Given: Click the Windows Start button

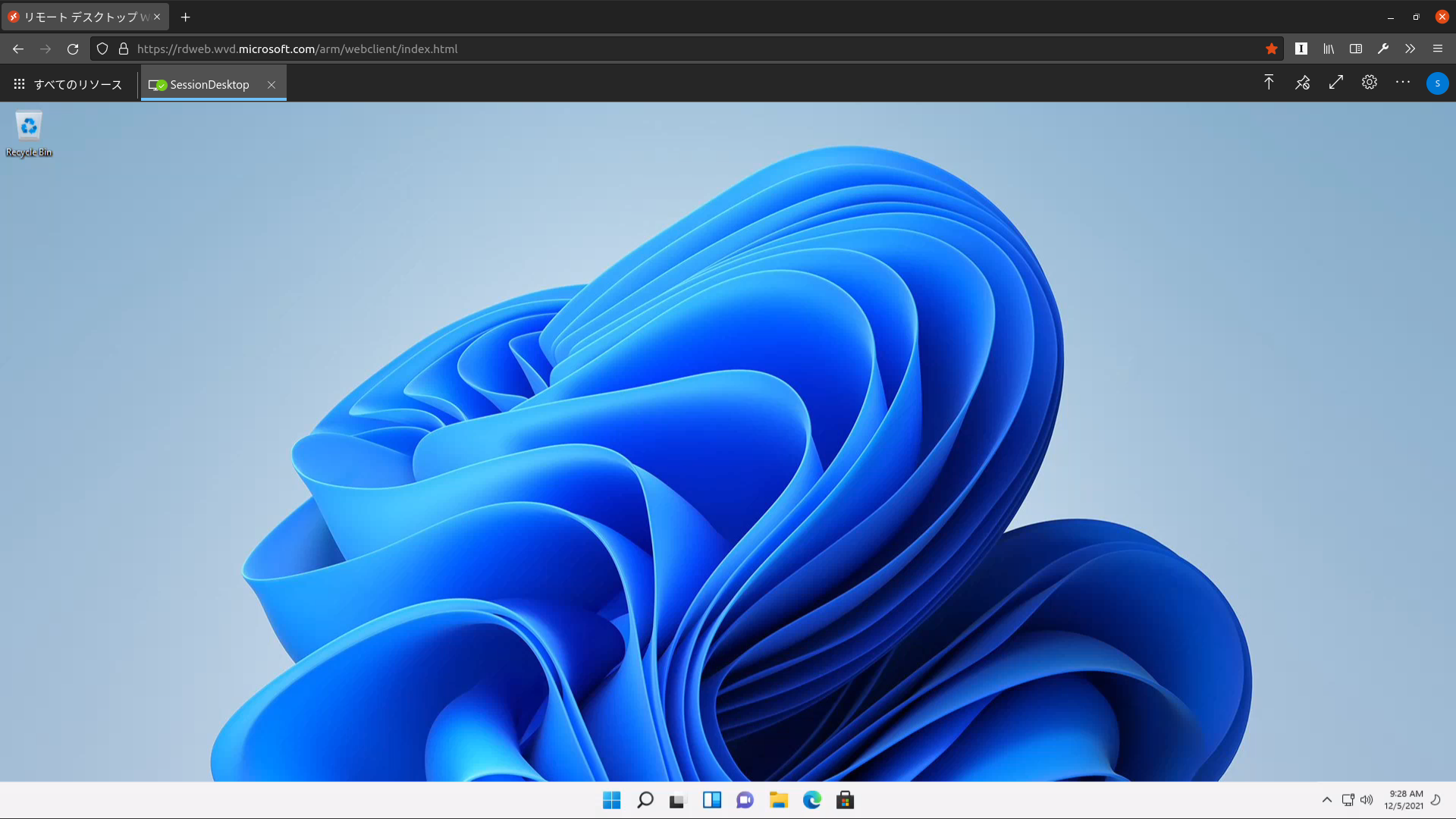Looking at the screenshot, I should (x=611, y=800).
